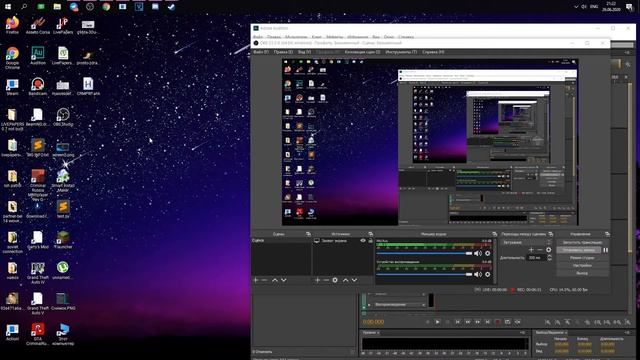Mute the Mic/Aux channel speaker icon
640x360 pixels.
(x=478, y=253)
